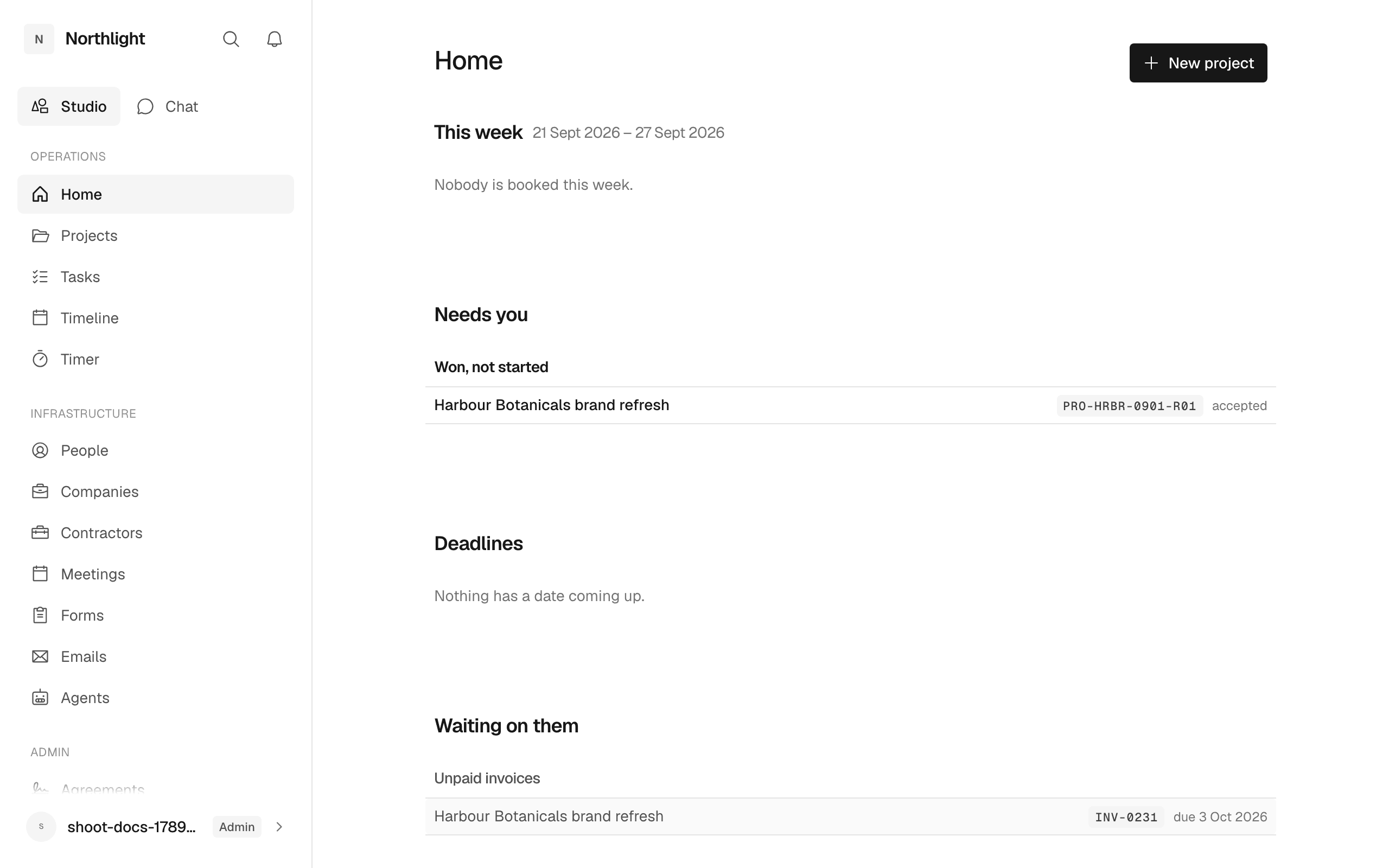1389x868 pixels.
Task: Select Home in the sidebar
Action: pos(156,194)
